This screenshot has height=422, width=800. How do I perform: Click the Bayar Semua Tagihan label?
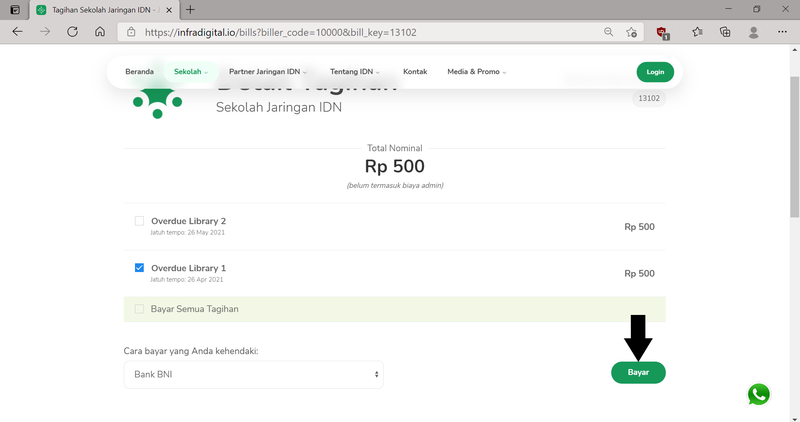[194, 309]
